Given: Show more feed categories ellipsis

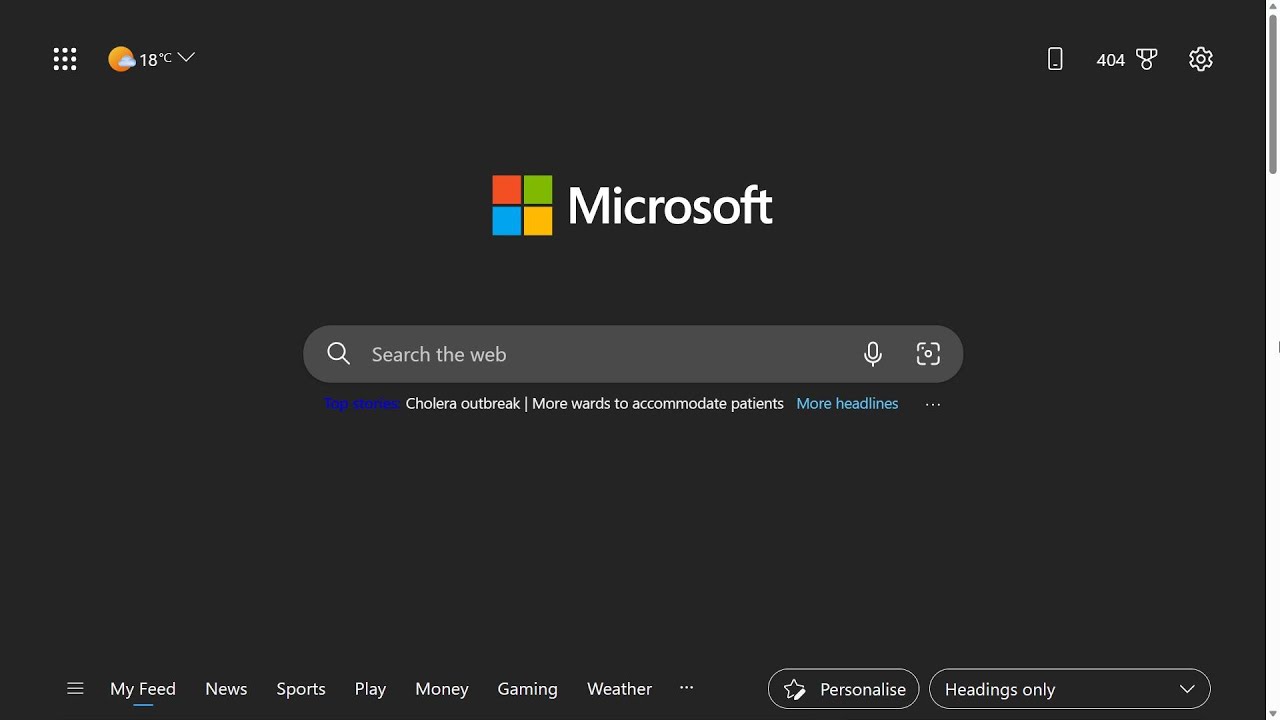Looking at the screenshot, I should pos(686,688).
